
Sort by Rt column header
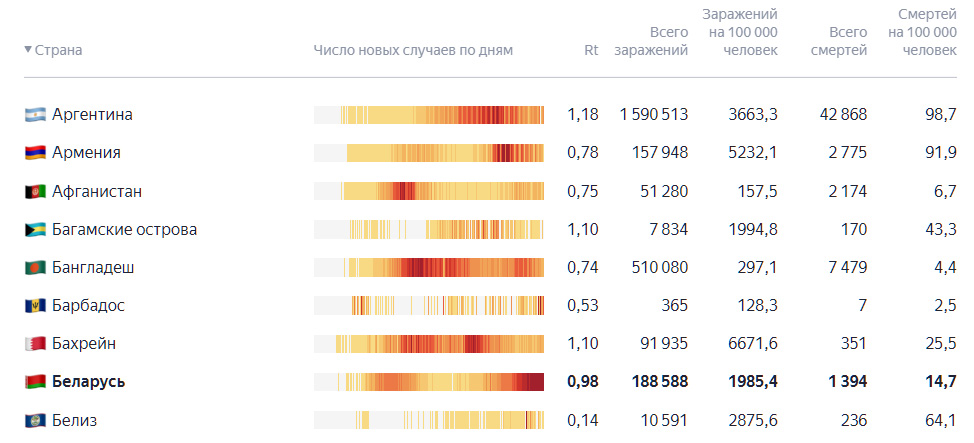click(x=591, y=50)
